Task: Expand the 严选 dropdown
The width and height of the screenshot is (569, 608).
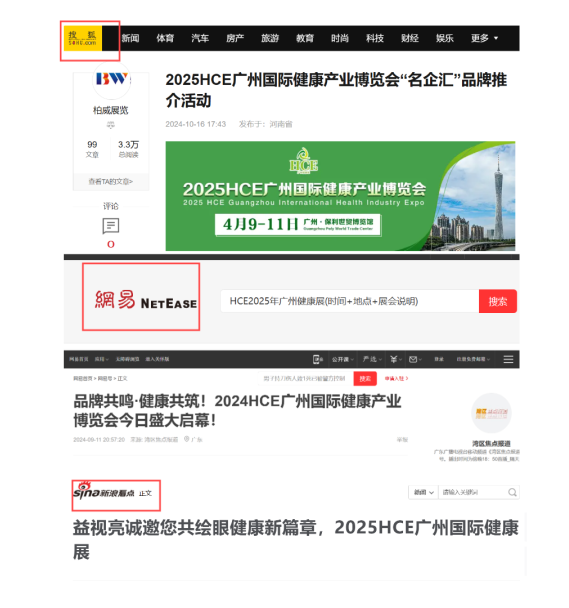Action: pos(372,359)
